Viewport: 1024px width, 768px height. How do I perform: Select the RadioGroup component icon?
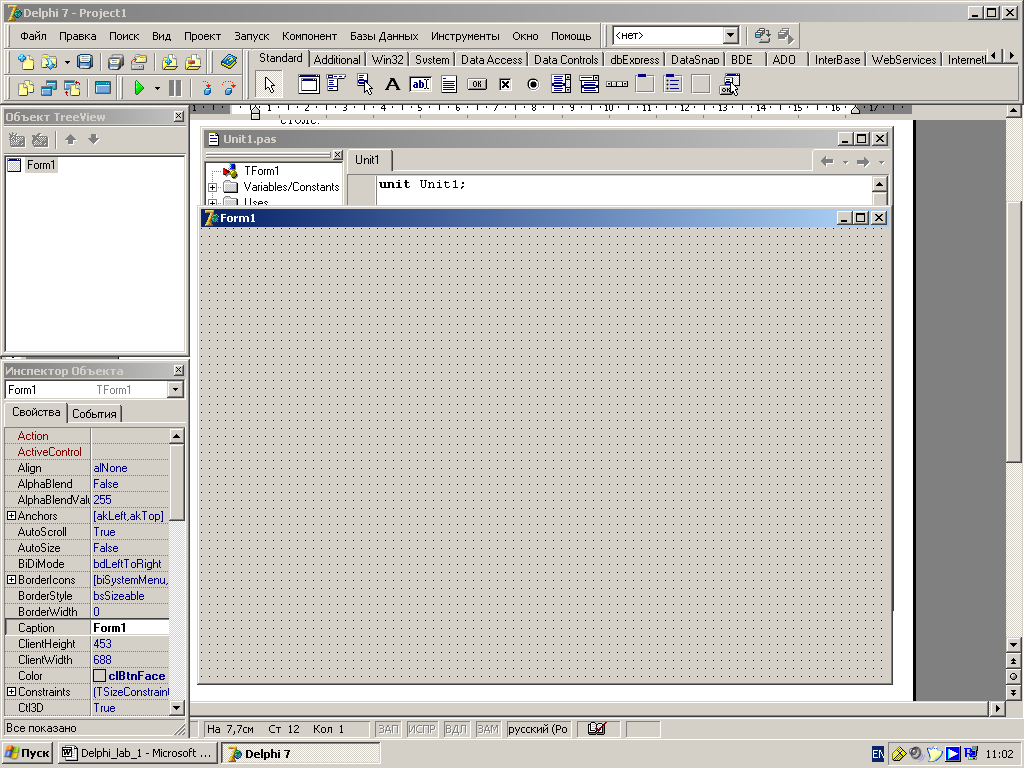click(x=673, y=84)
